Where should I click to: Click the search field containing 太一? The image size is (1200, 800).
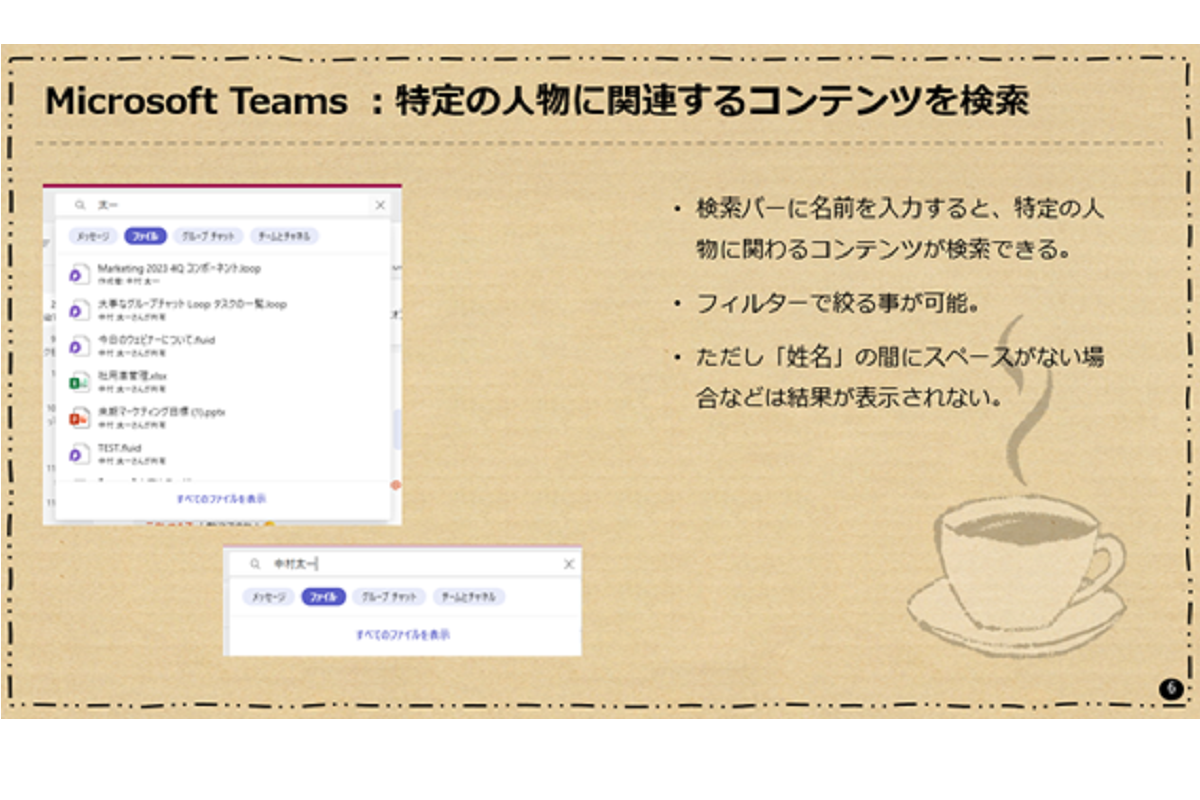[x=224, y=205]
